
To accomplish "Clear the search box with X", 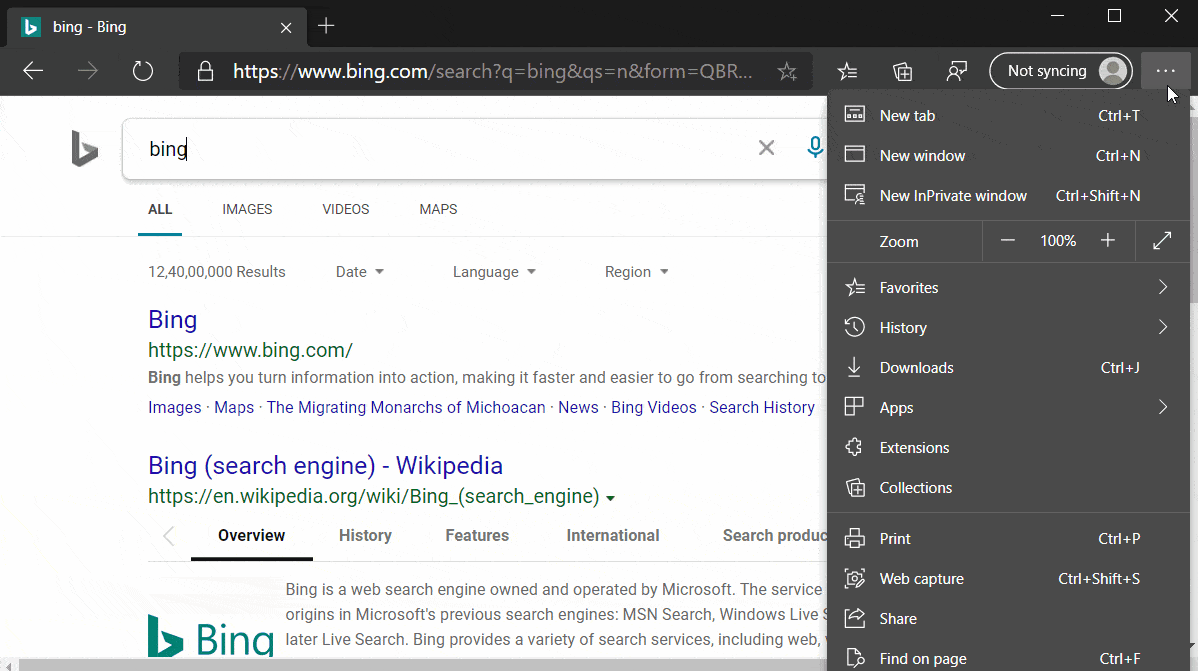I will click(766, 147).
